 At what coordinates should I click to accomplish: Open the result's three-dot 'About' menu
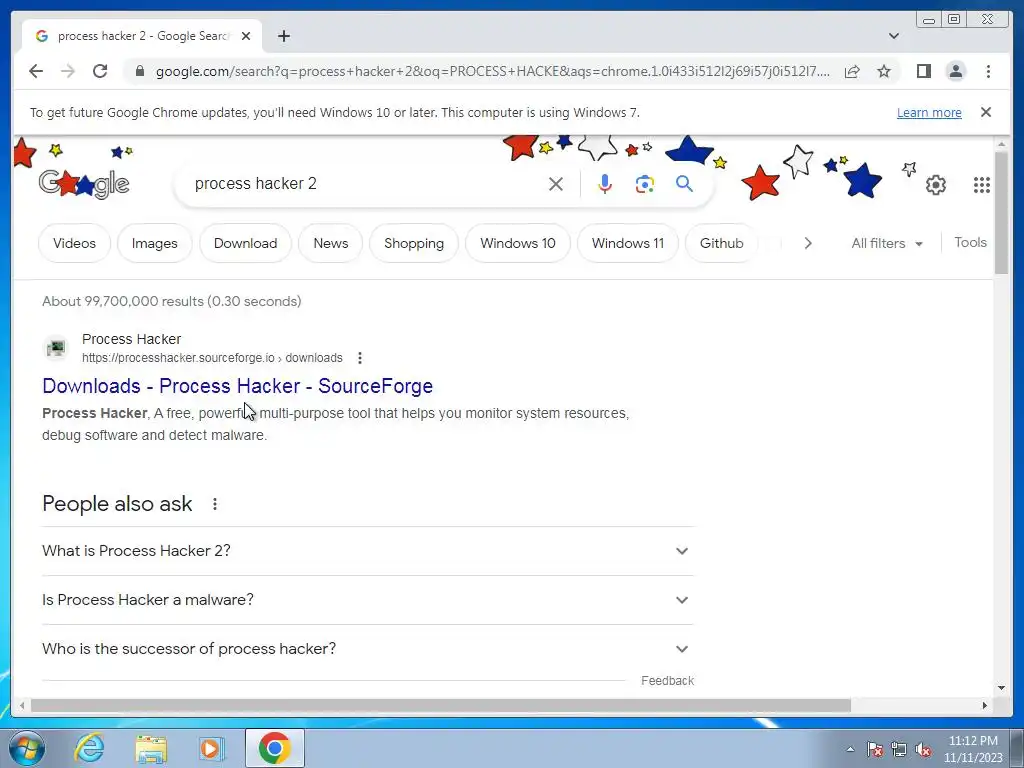(360, 358)
